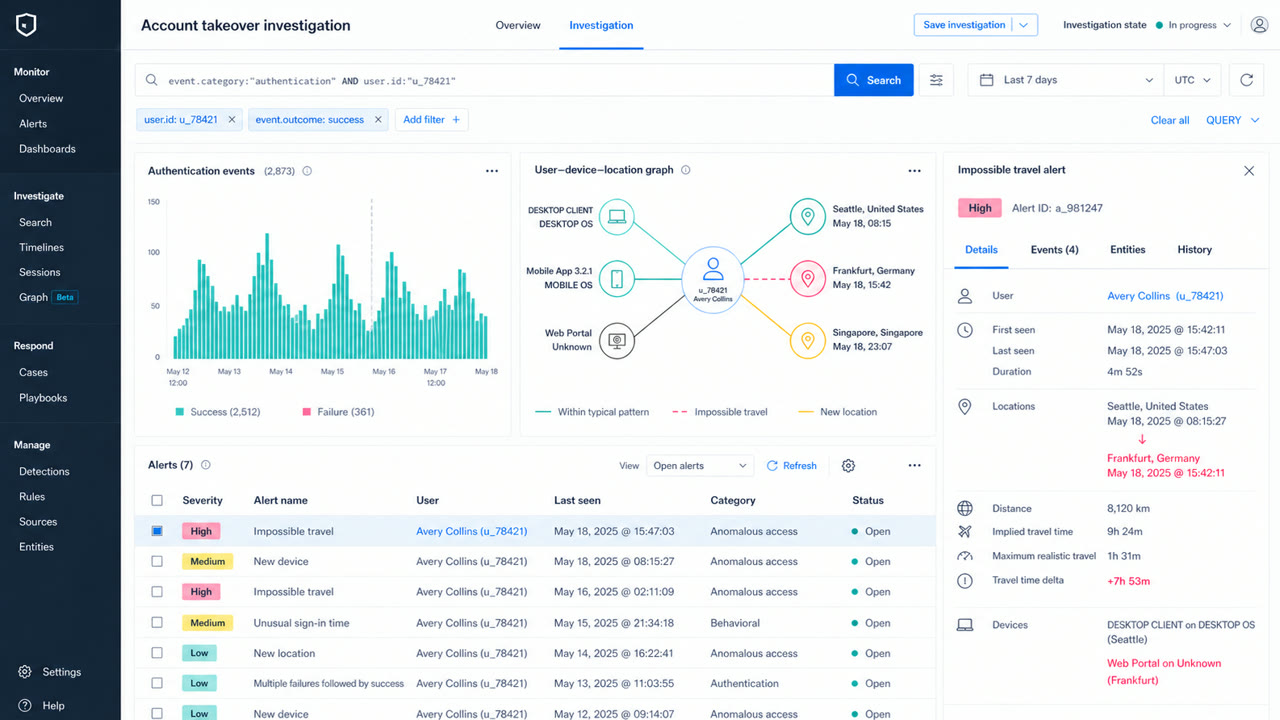
Task: Open the Last 7 days time range dropdown
Action: (1066, 80)
